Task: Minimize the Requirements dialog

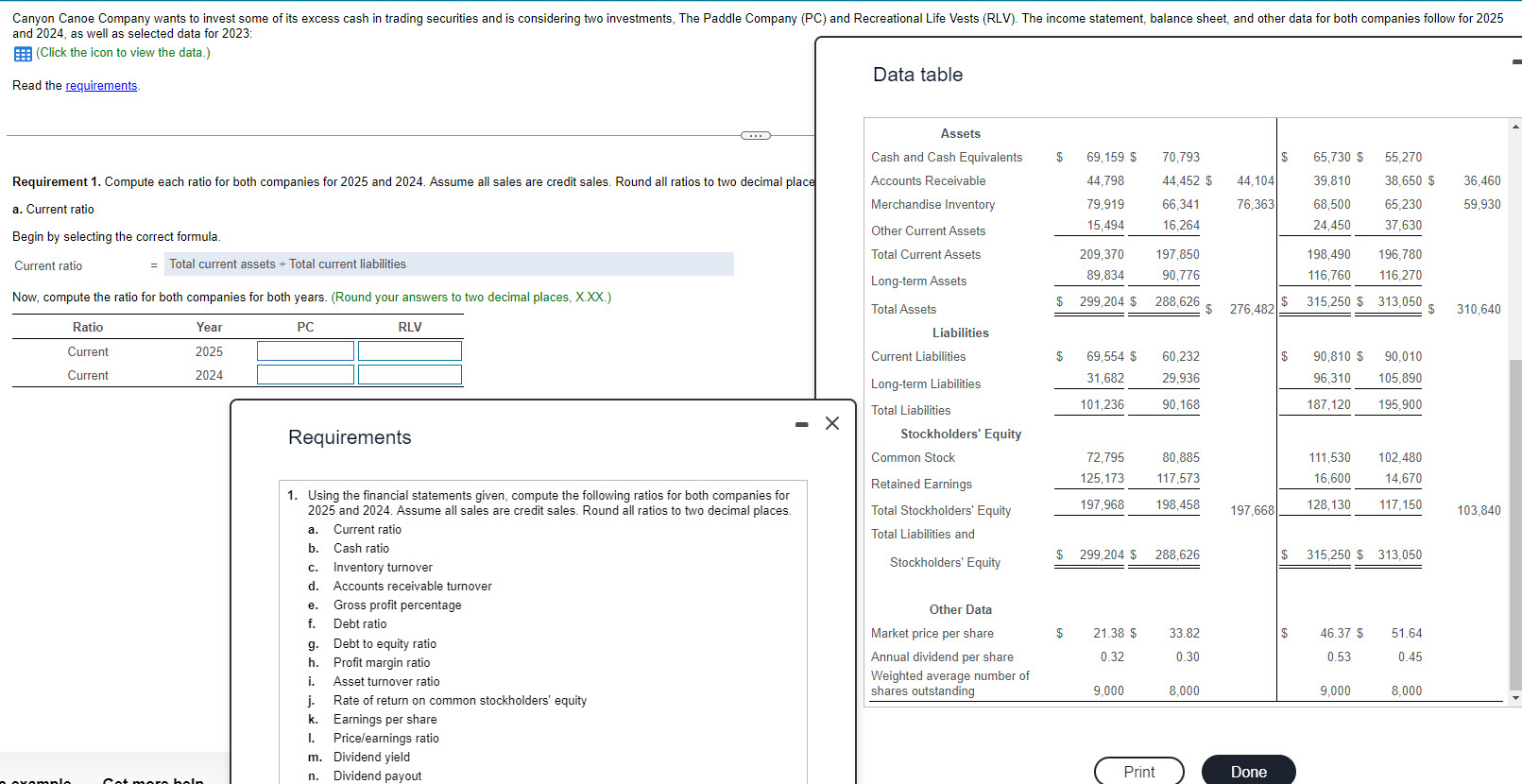Action: tap(802, 425)
